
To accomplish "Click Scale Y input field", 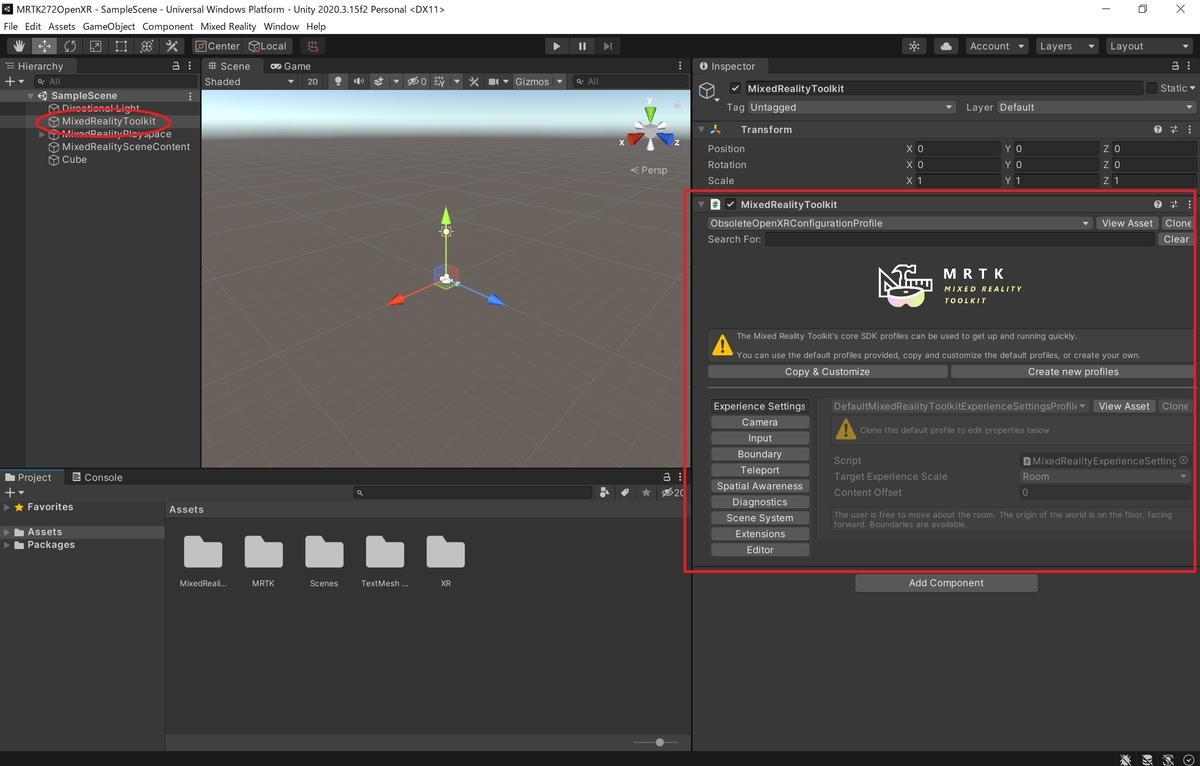I will click(x=1056, y=181).
